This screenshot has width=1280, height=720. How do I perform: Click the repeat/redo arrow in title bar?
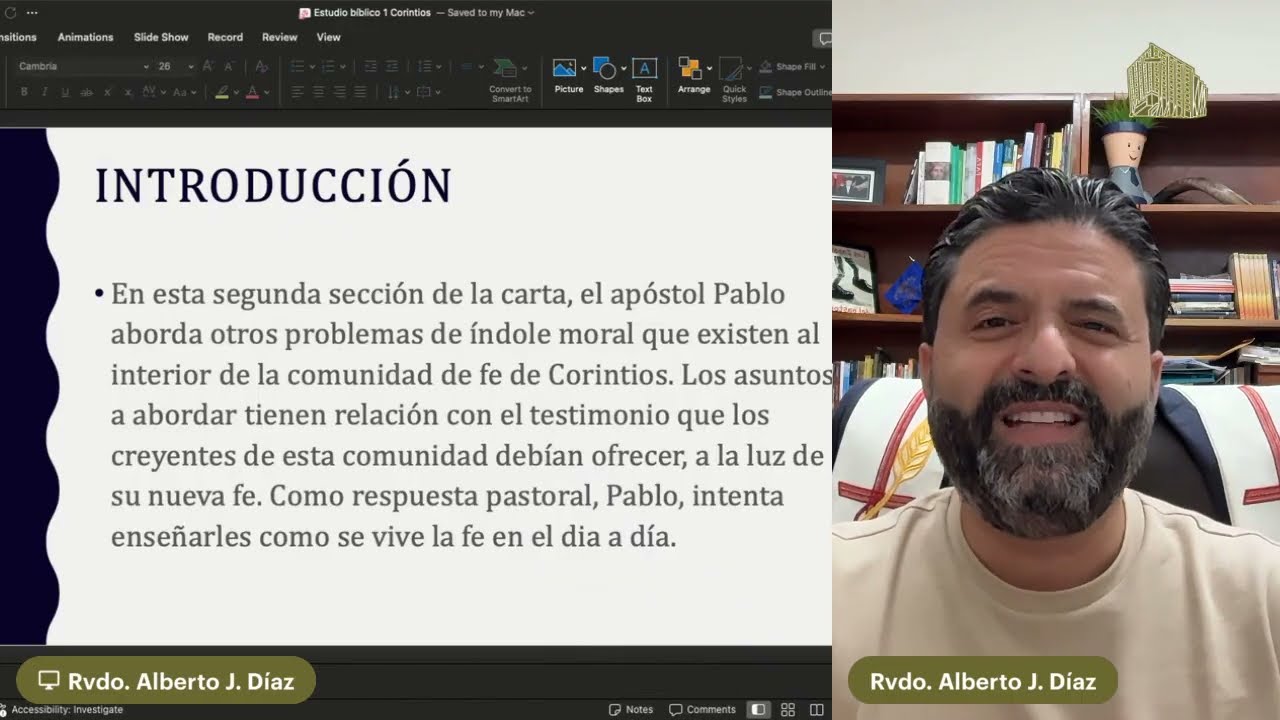(10, 13)
